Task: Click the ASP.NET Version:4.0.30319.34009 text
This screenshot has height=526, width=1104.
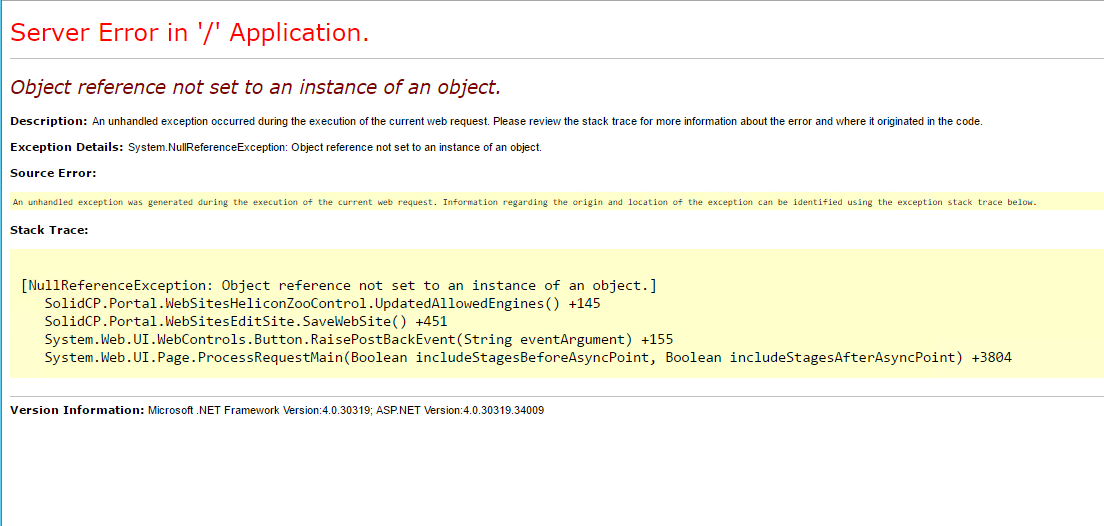Action: click(x=461, y=410)
